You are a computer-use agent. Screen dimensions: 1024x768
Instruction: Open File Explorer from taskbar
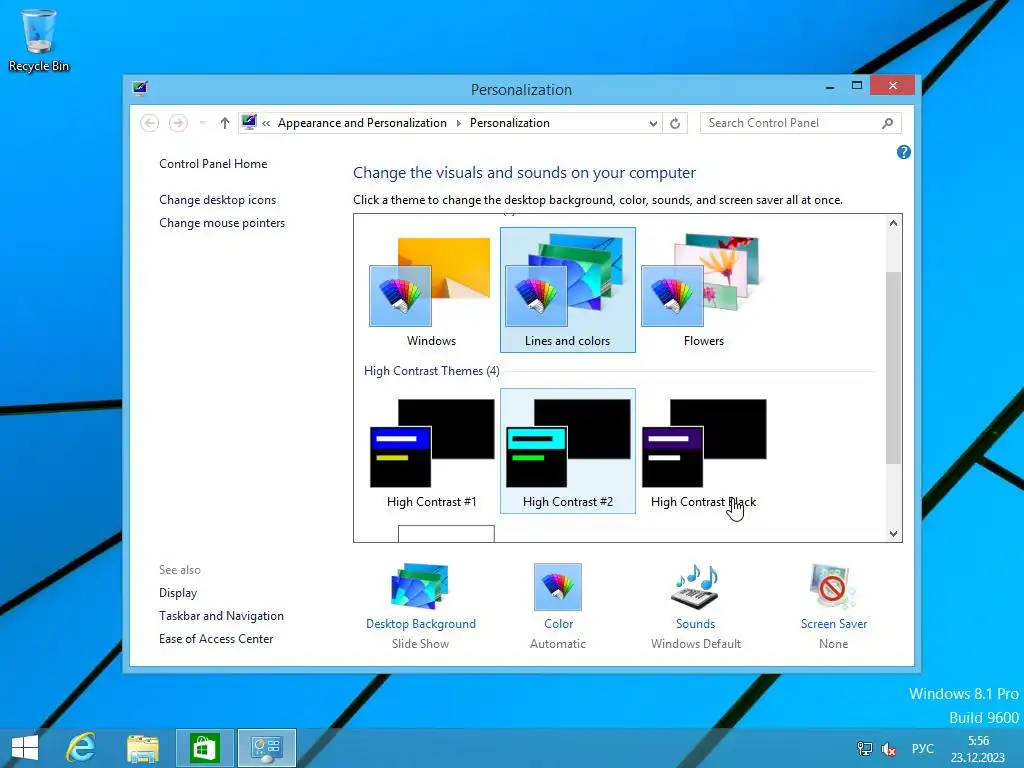[143, 748]
